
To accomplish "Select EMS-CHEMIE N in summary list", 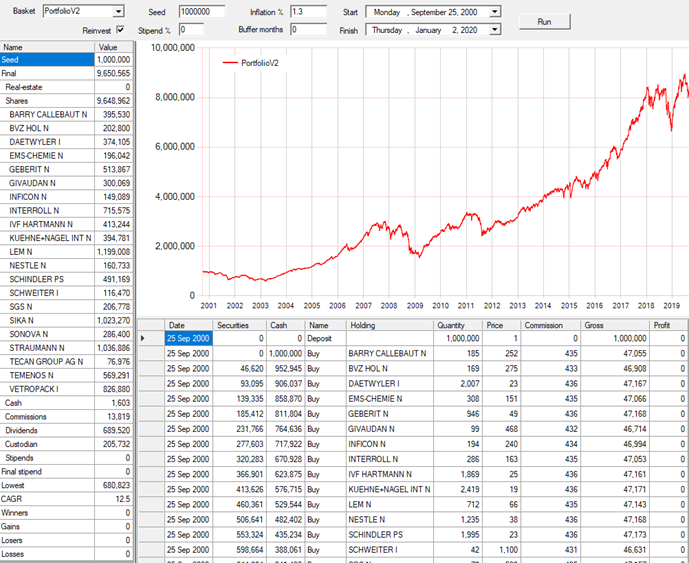I will (x=66, y=156).
